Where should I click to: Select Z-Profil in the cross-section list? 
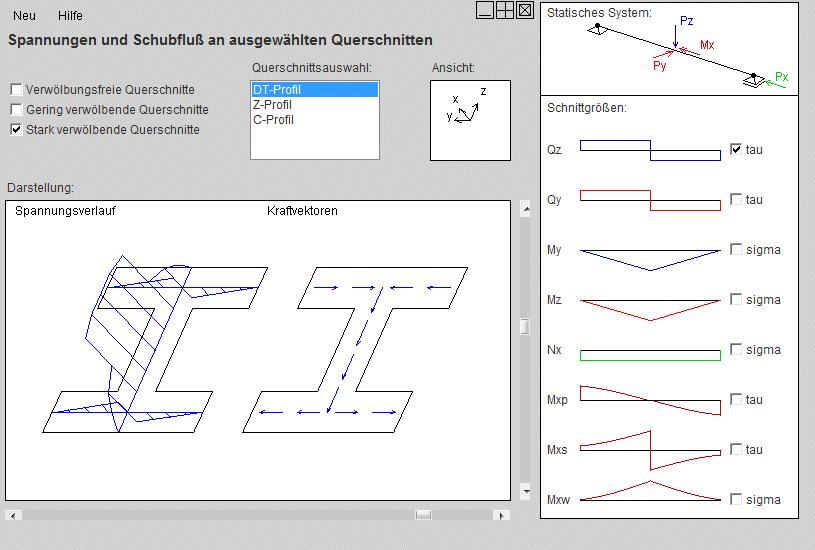point(273,105)
